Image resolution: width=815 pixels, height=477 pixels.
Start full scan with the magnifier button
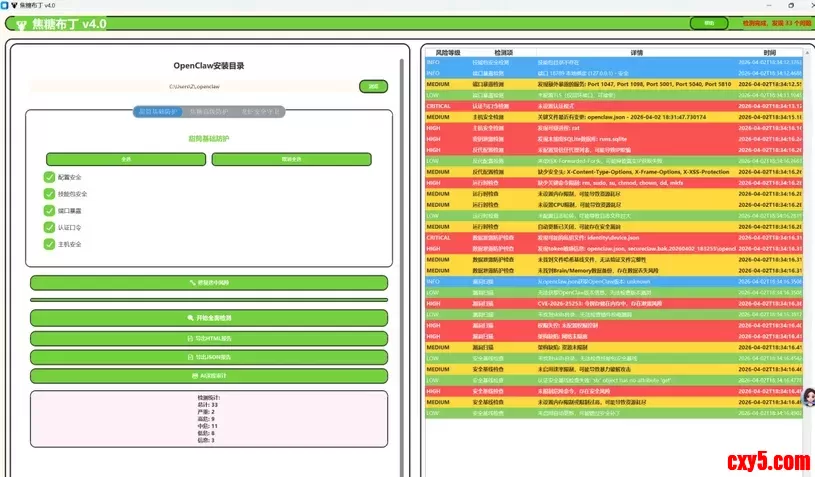[x=209, y=318]
